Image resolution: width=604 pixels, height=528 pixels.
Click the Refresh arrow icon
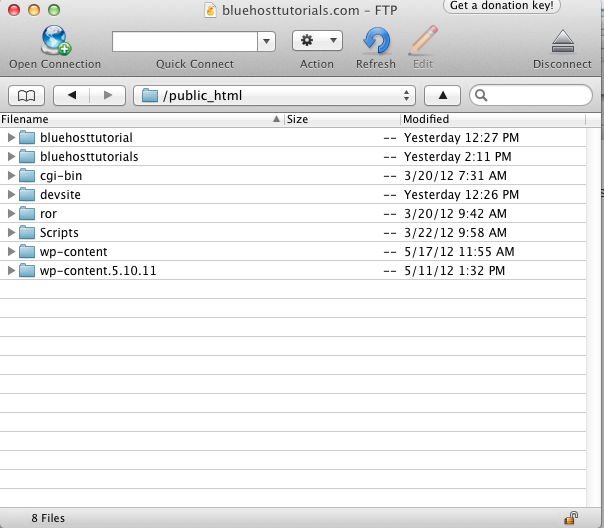[376, 40]
